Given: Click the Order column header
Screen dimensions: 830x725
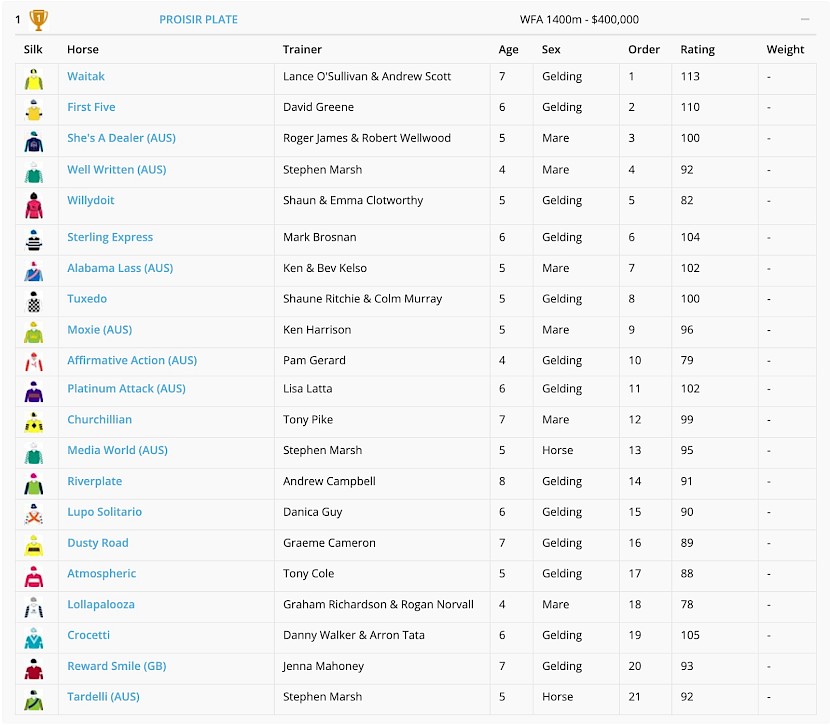Looking at the screenshot, I should (644, 50).
